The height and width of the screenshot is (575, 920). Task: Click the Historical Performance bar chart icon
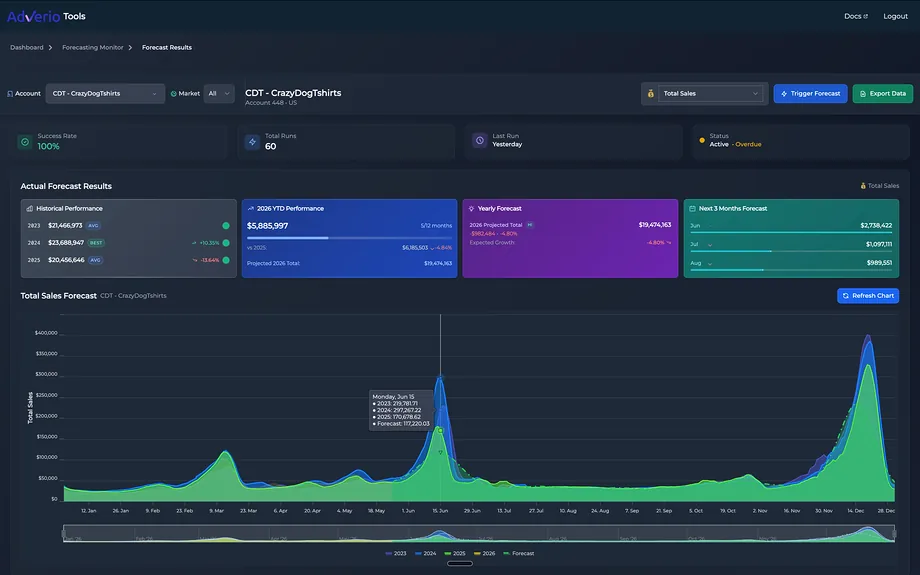(30, 208)
